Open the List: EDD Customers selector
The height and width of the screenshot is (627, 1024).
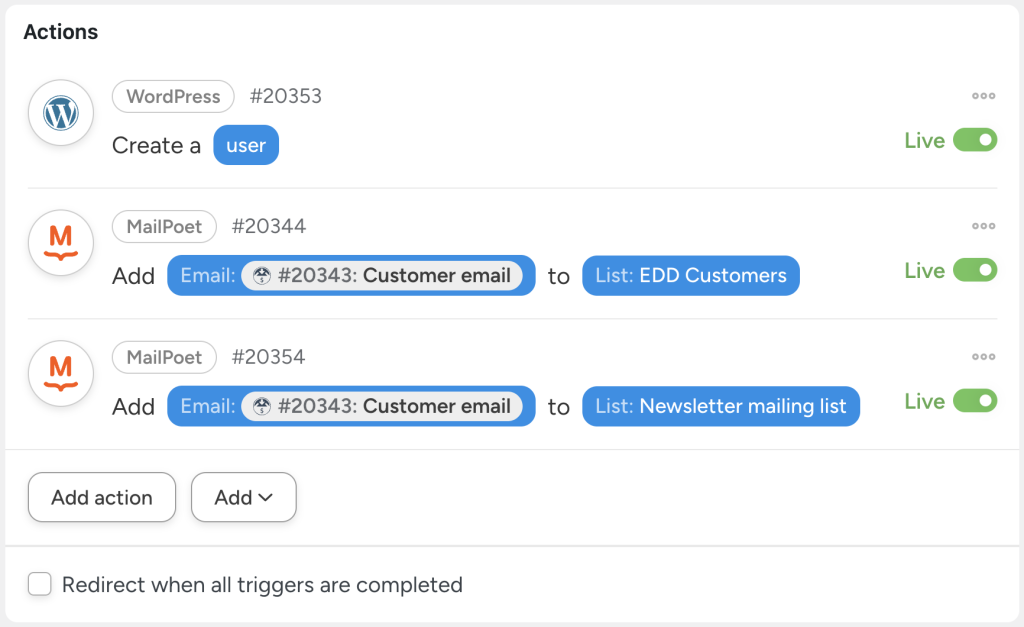pos(690,276)
